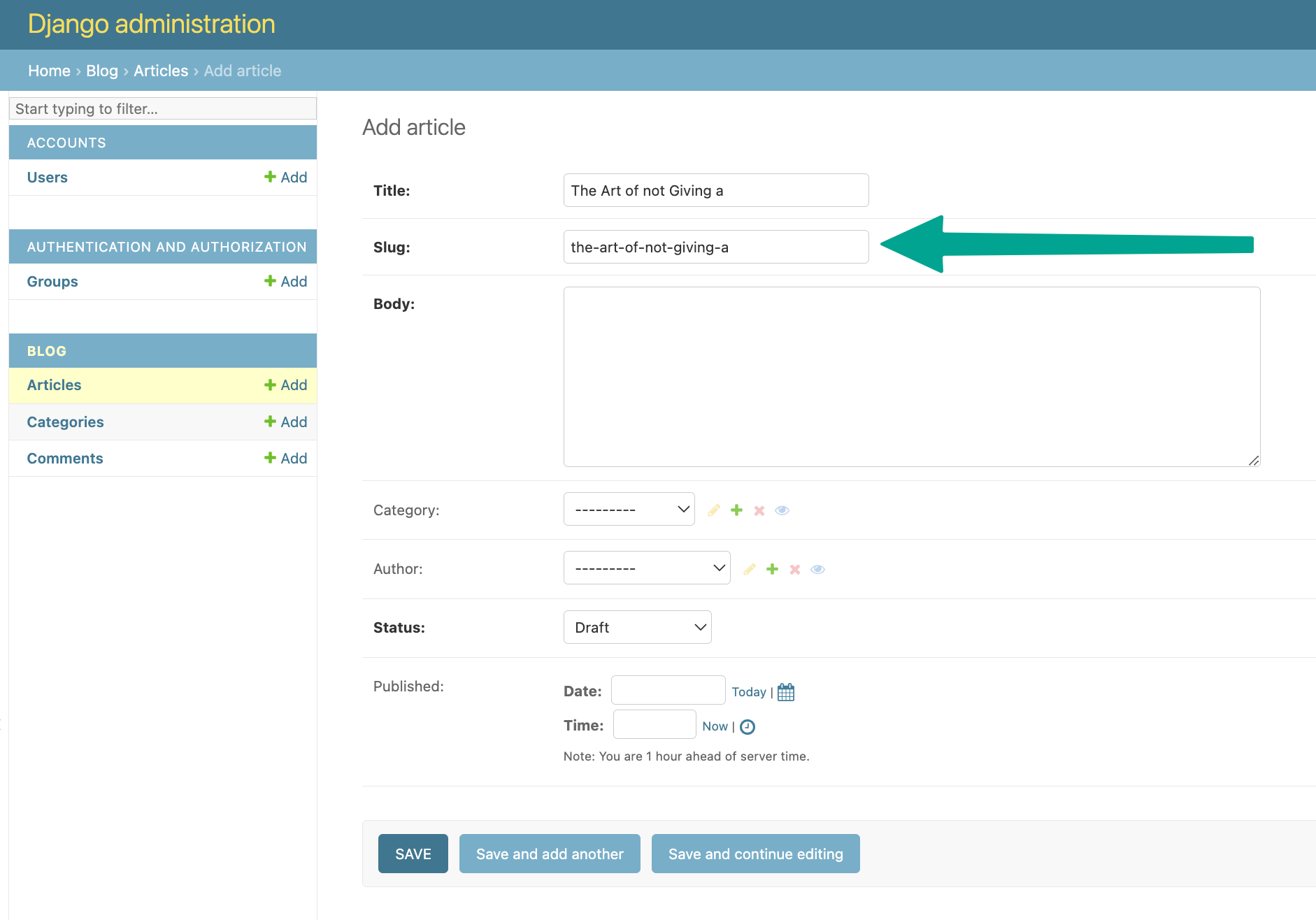
Task: Click the eye view icon beside Category
Action: (x=782, y=510)
